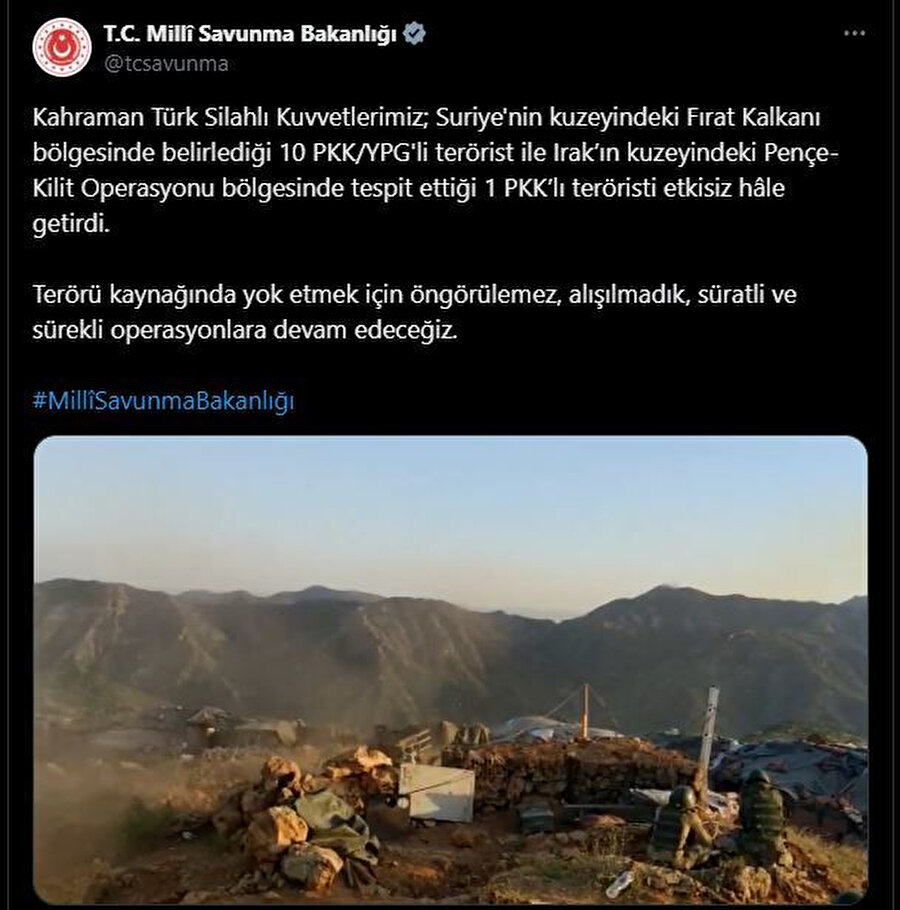Click the rightmost kneeling soldier in the photo
Image resolution: width=900 pixels, height=910 pixels.
coord(763,817)
